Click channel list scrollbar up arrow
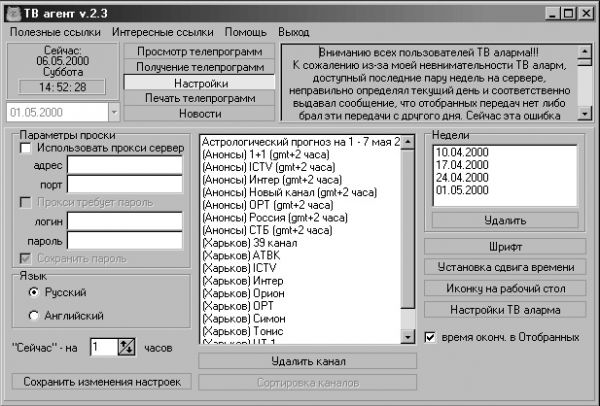This screenshot has width=600, height=406. [408, 142]
